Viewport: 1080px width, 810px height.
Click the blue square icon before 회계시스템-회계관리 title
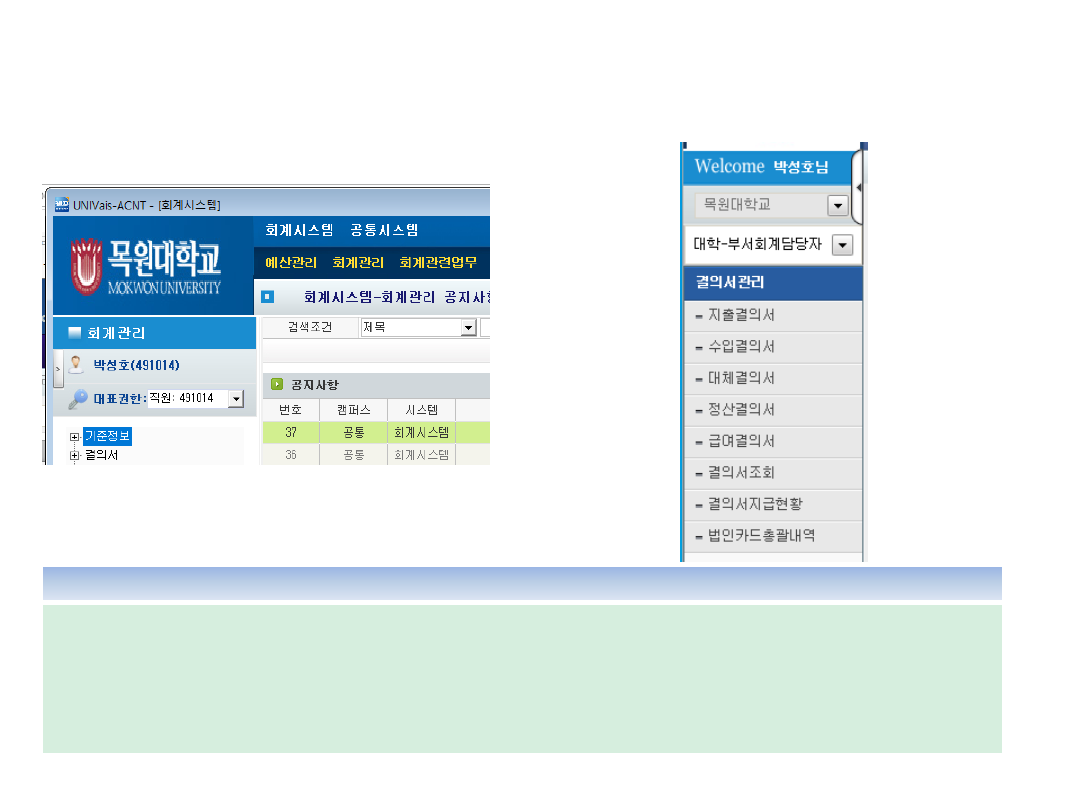[268, 297]
